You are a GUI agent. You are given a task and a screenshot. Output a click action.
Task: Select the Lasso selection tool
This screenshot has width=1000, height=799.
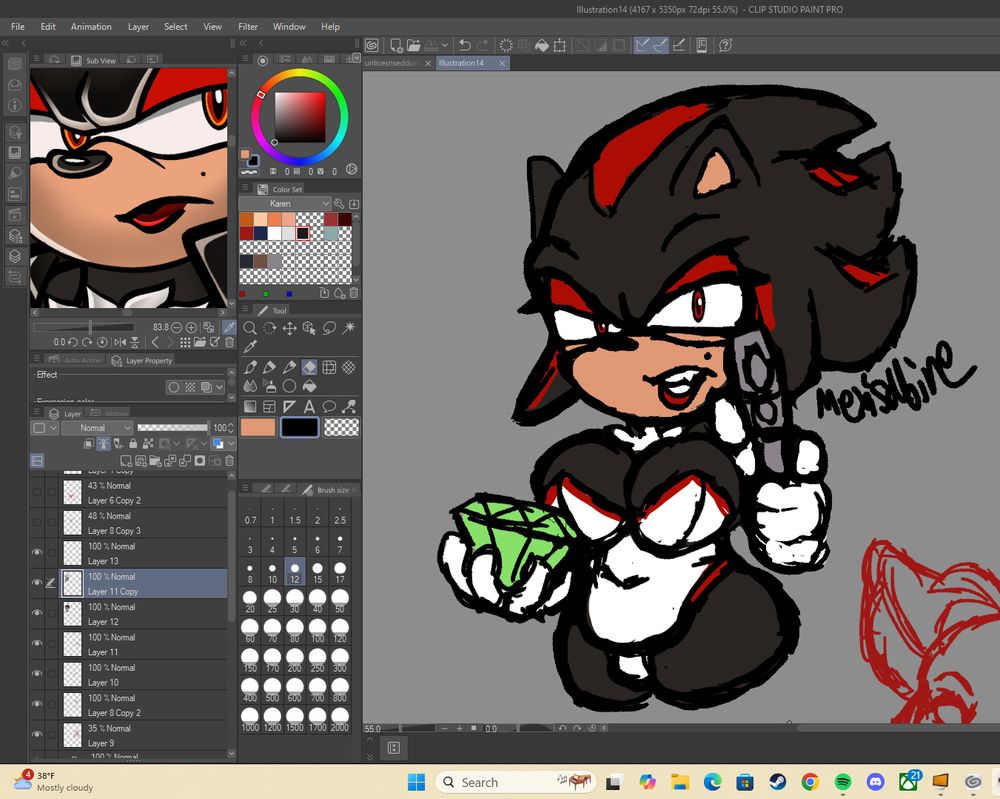(x=329, y=328)
